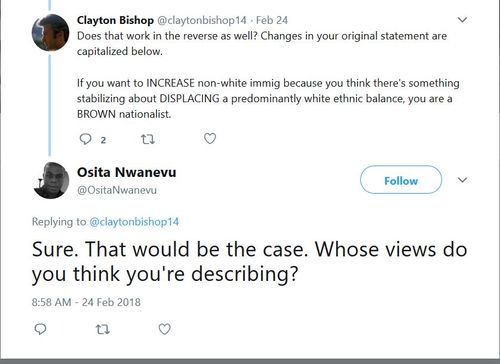The height and width of the screenshot is (364, 500).
Task: Like Osita Nwanevu's tweet
Action: pyautogui.click(x=164, y=329)
